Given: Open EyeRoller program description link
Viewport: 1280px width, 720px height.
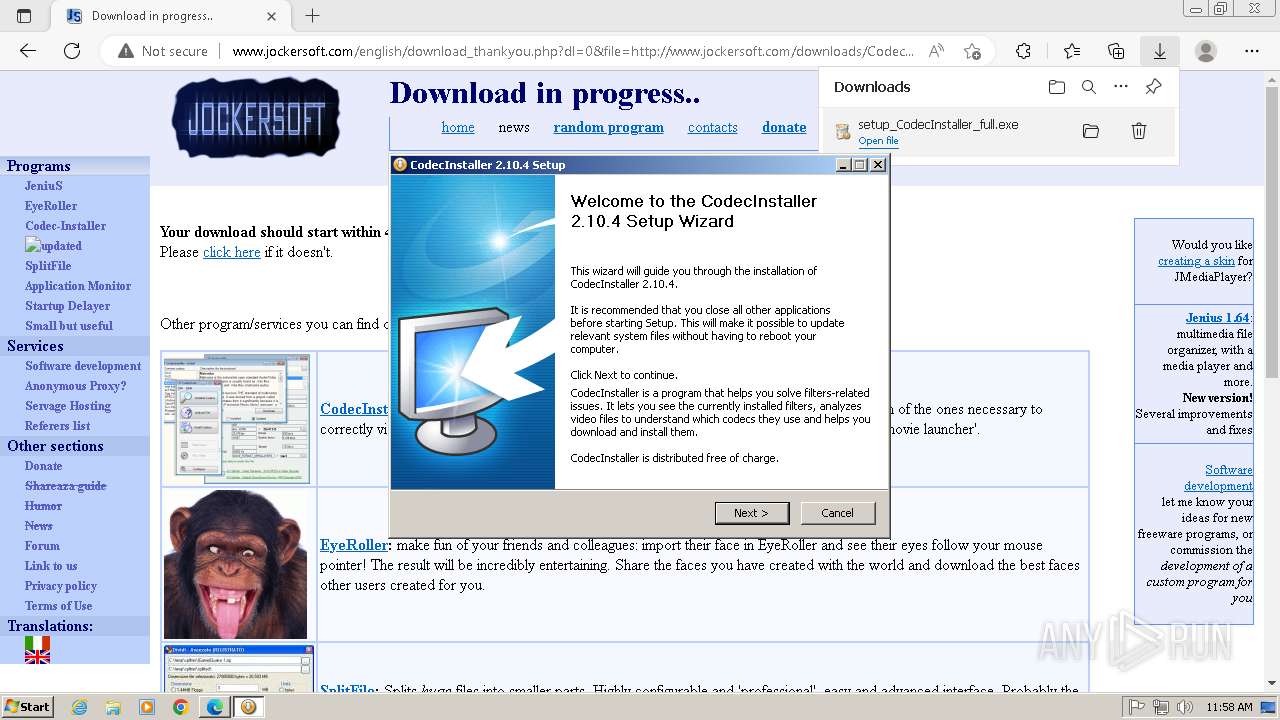Looking at the screenshot, I should pyautogui.click(x=354, y=545).
